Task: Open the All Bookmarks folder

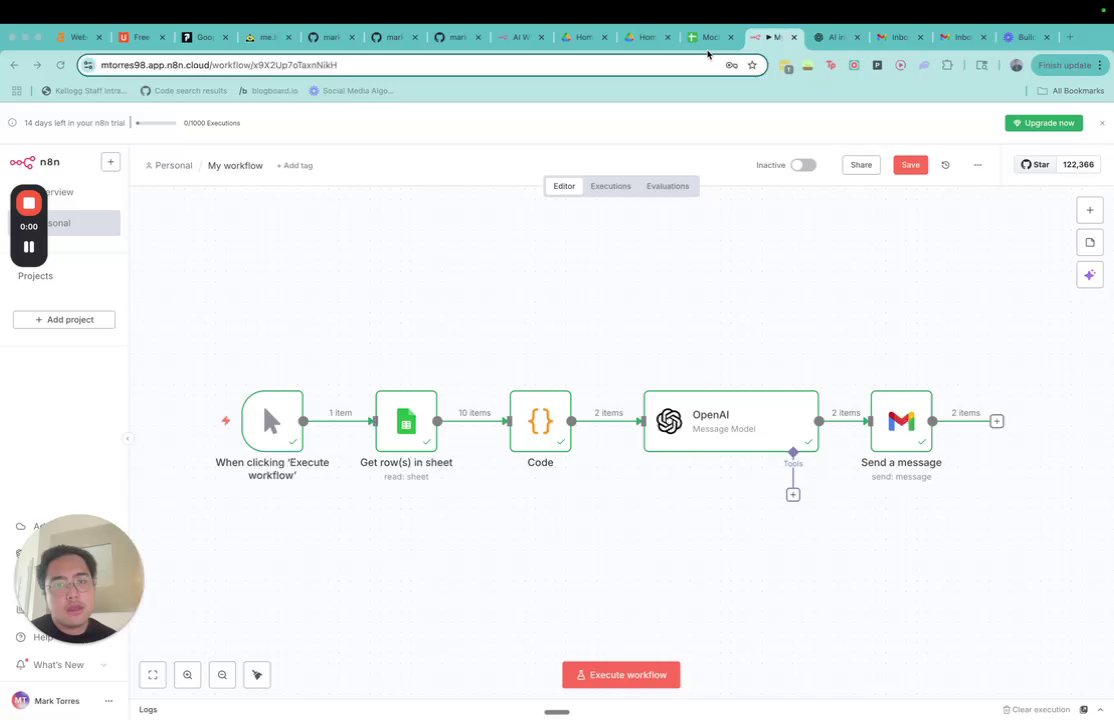Action: (1071, 91)
